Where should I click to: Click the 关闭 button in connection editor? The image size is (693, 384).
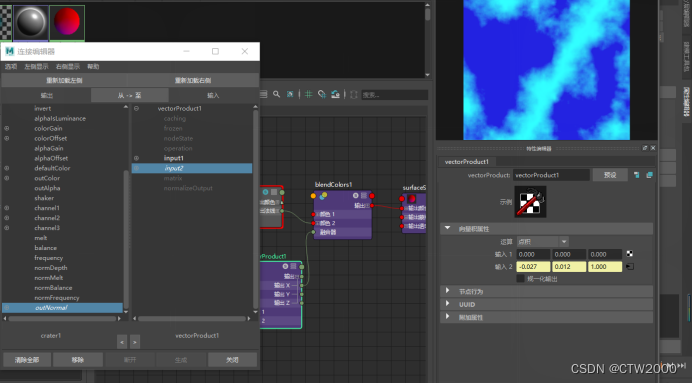(x=232, y=360)
